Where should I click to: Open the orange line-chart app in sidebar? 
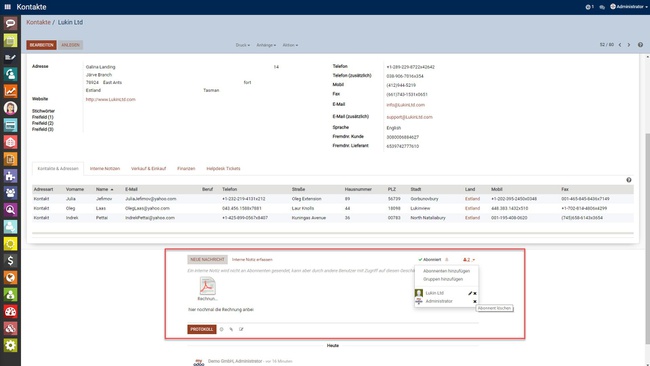tap(10, 91)
